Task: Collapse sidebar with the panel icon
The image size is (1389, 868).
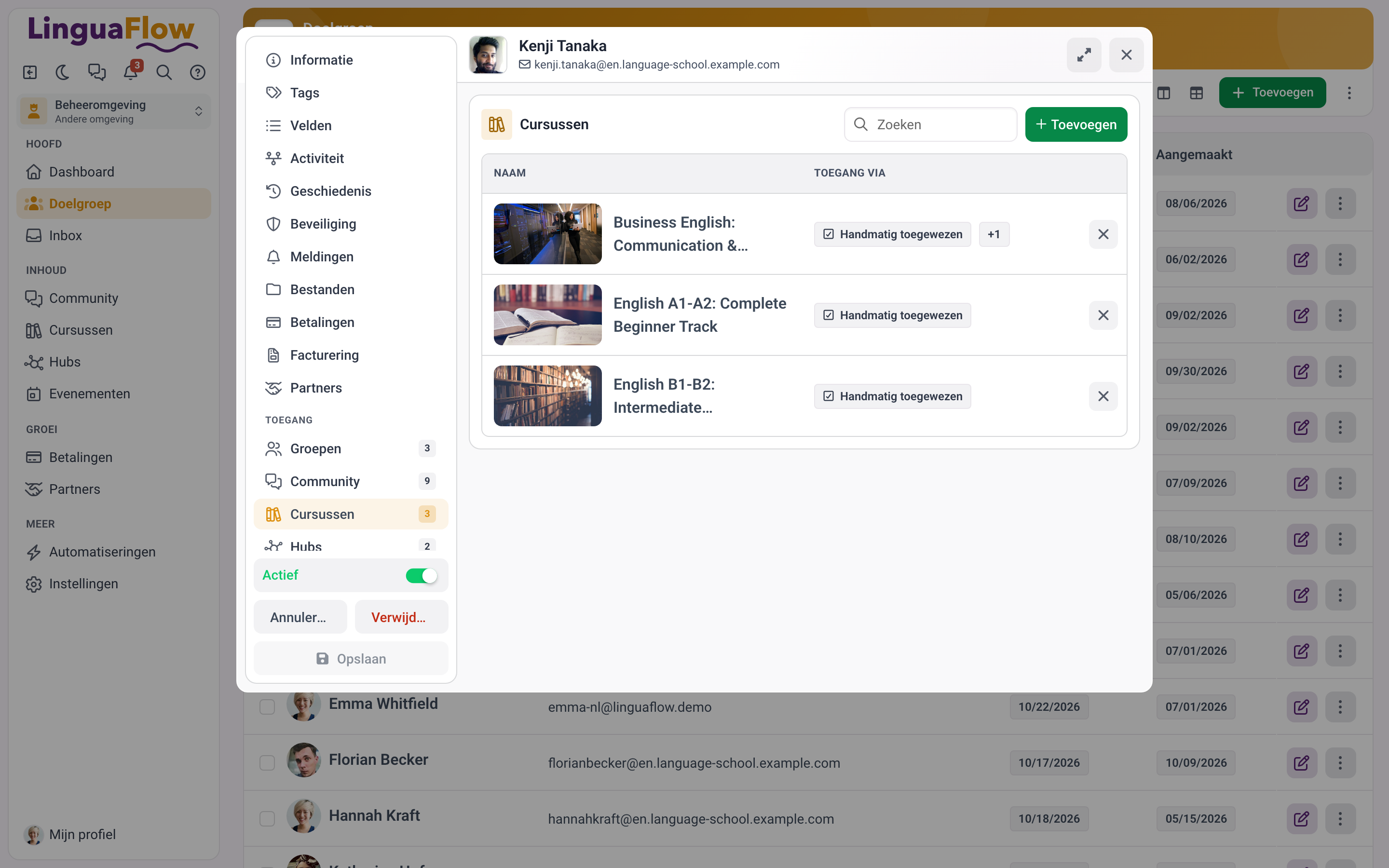Action: pos(30,72)
